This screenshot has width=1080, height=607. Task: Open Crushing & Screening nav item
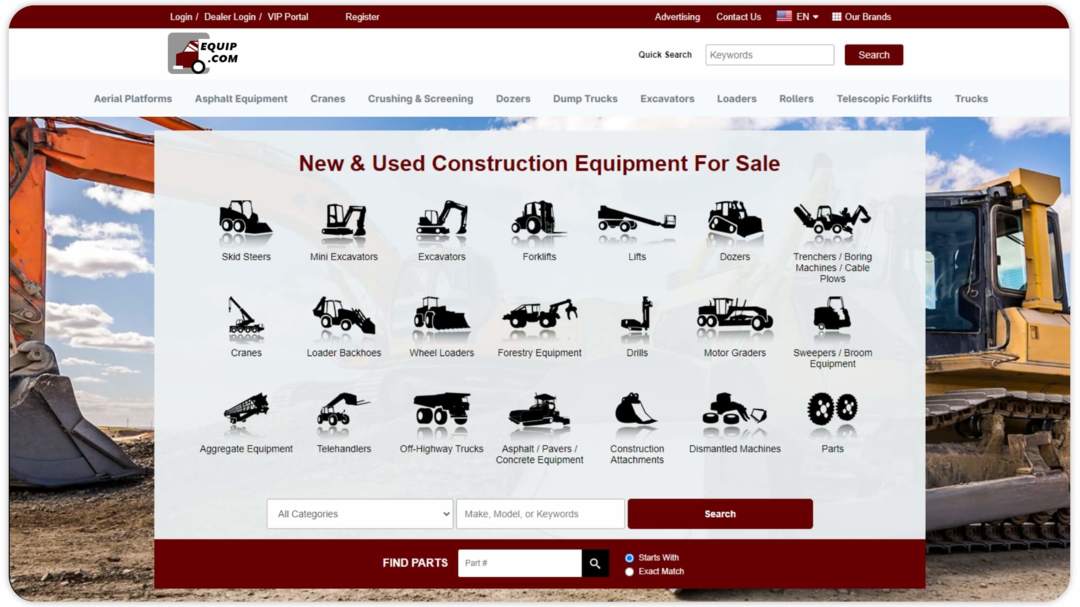pyautogui.click(x=420, y=99)
